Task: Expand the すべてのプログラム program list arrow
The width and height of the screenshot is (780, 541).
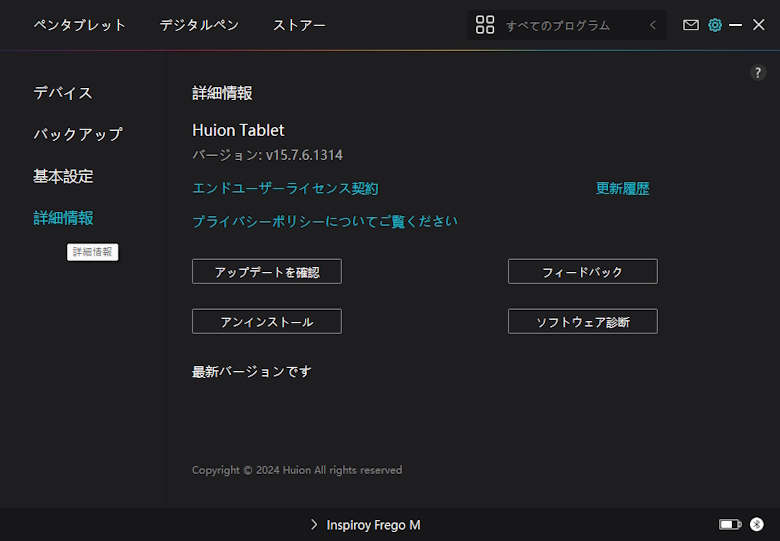Action: [653, 25]
